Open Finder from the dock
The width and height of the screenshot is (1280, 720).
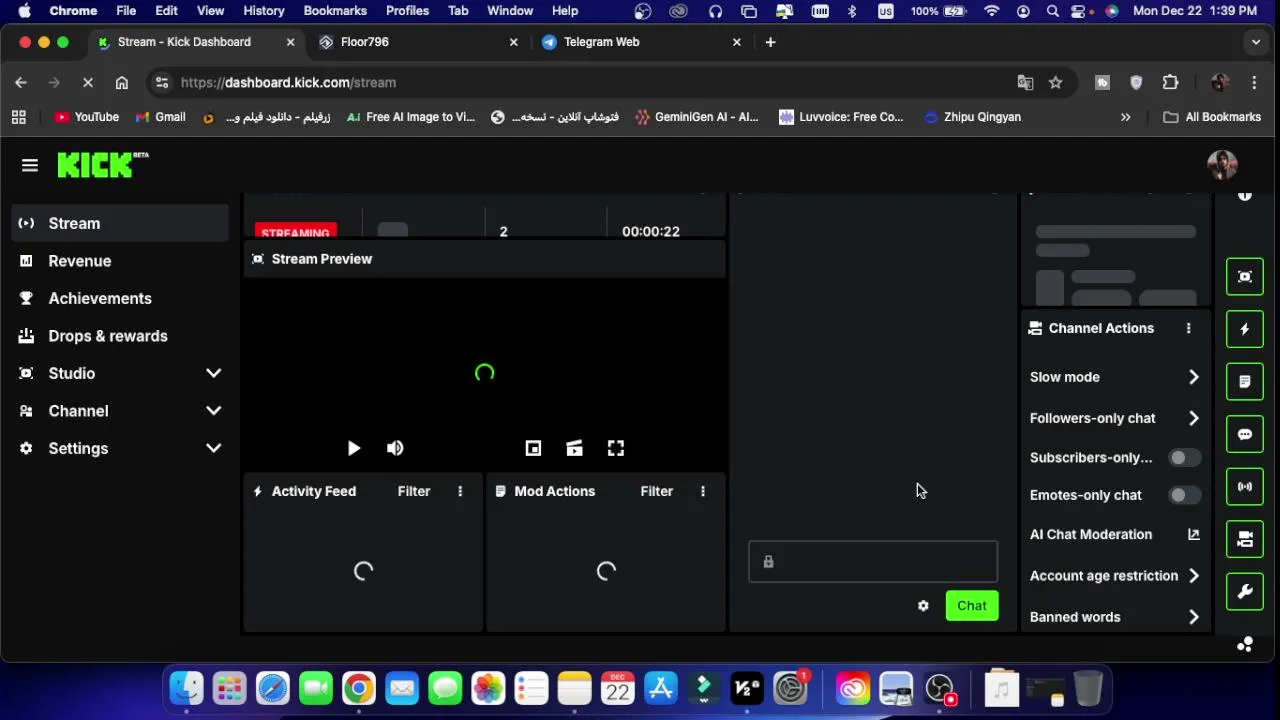pos(187,689)
